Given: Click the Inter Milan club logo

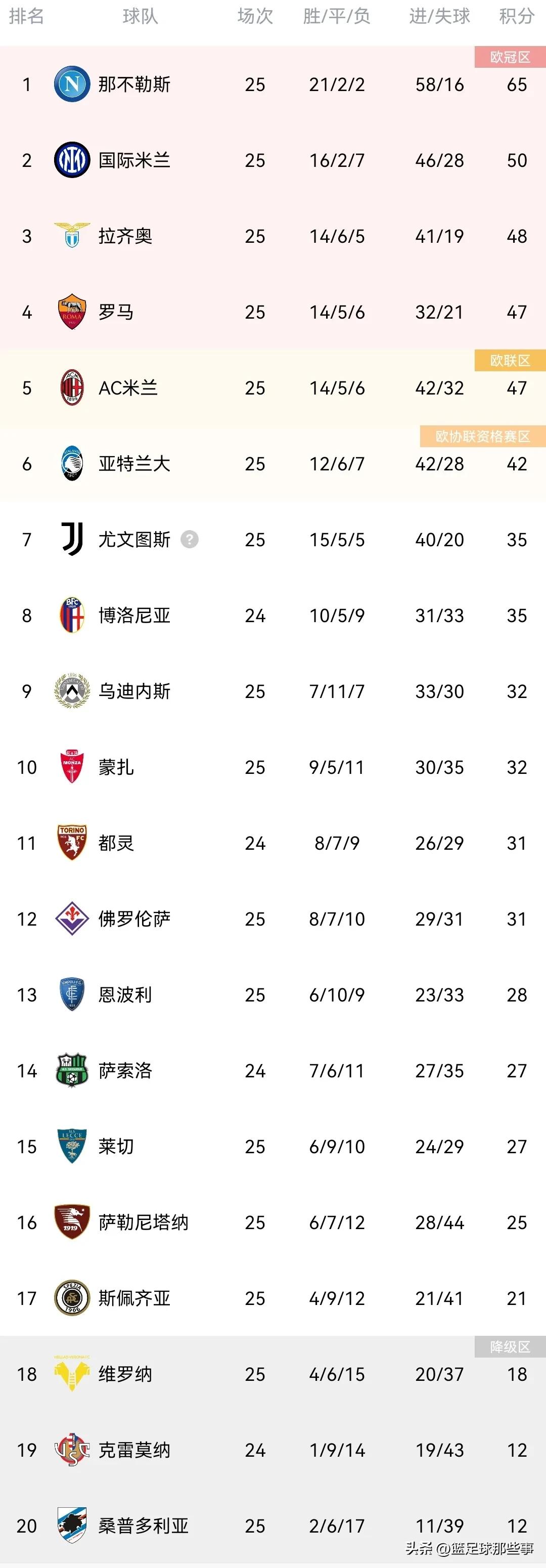Looking at the screenshot, I should coord(72,160).
